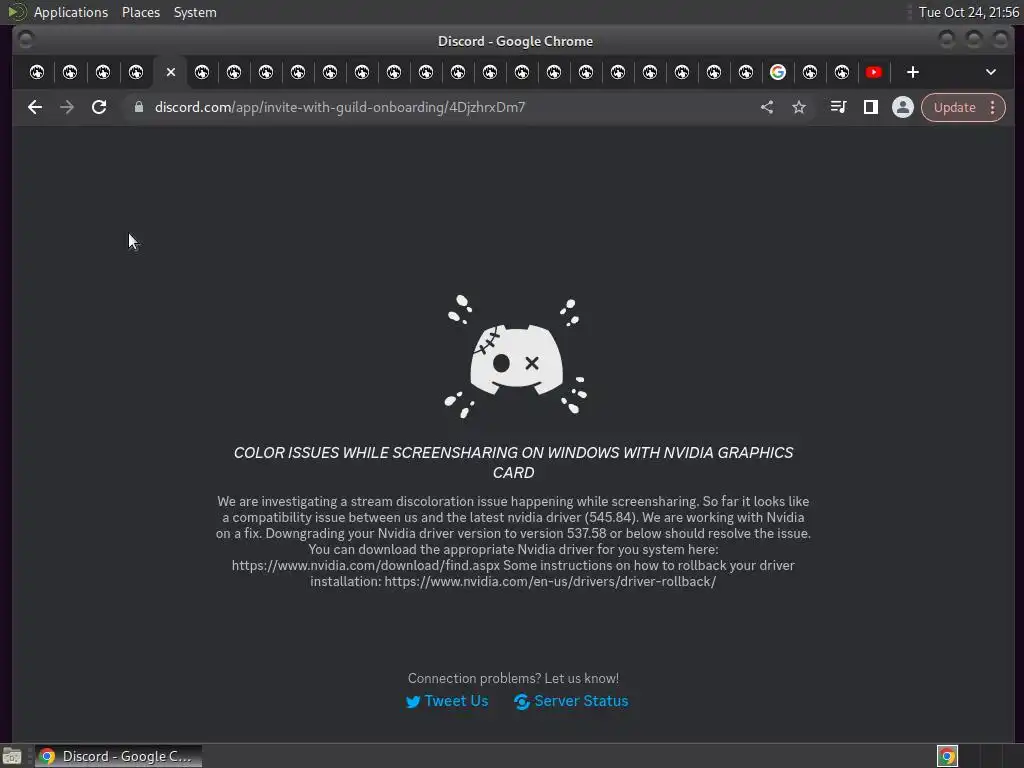Click the forward navigation arrow
Viewport: 1024px width, 768px height.
67,107
